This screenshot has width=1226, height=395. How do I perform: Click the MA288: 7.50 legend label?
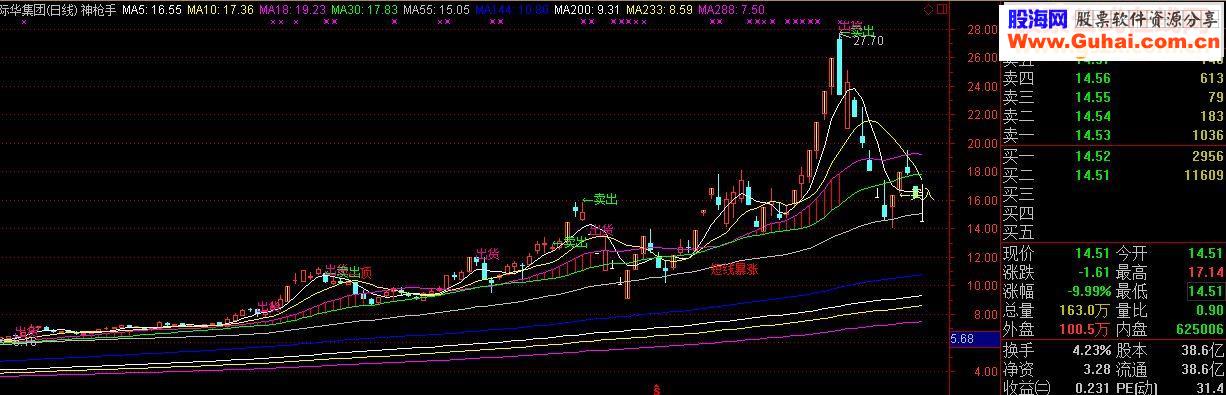coord(731,8)
